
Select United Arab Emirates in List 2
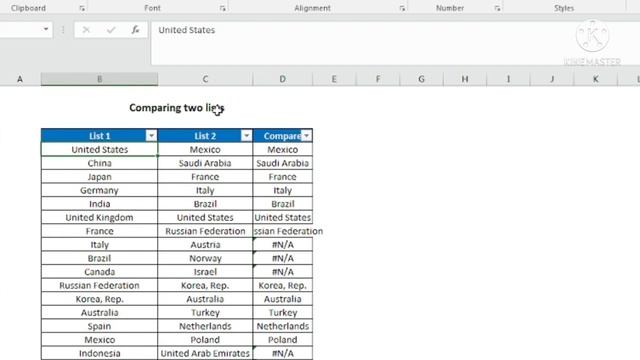coord(205,353)
